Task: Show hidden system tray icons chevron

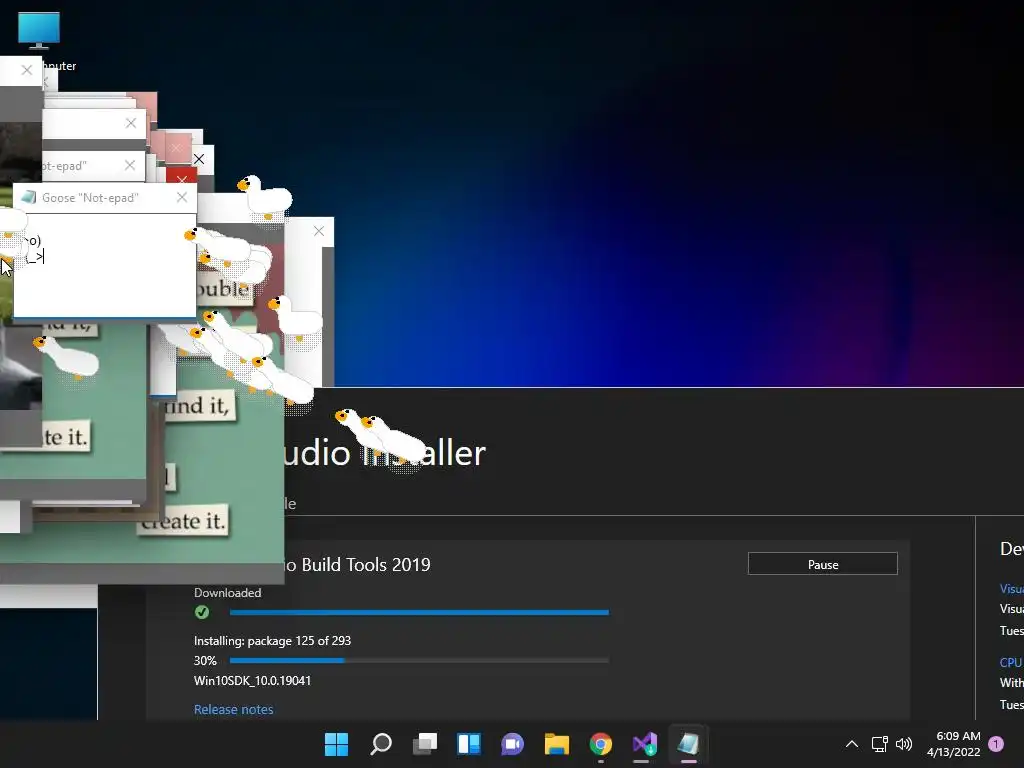Action: click(852, 744)
